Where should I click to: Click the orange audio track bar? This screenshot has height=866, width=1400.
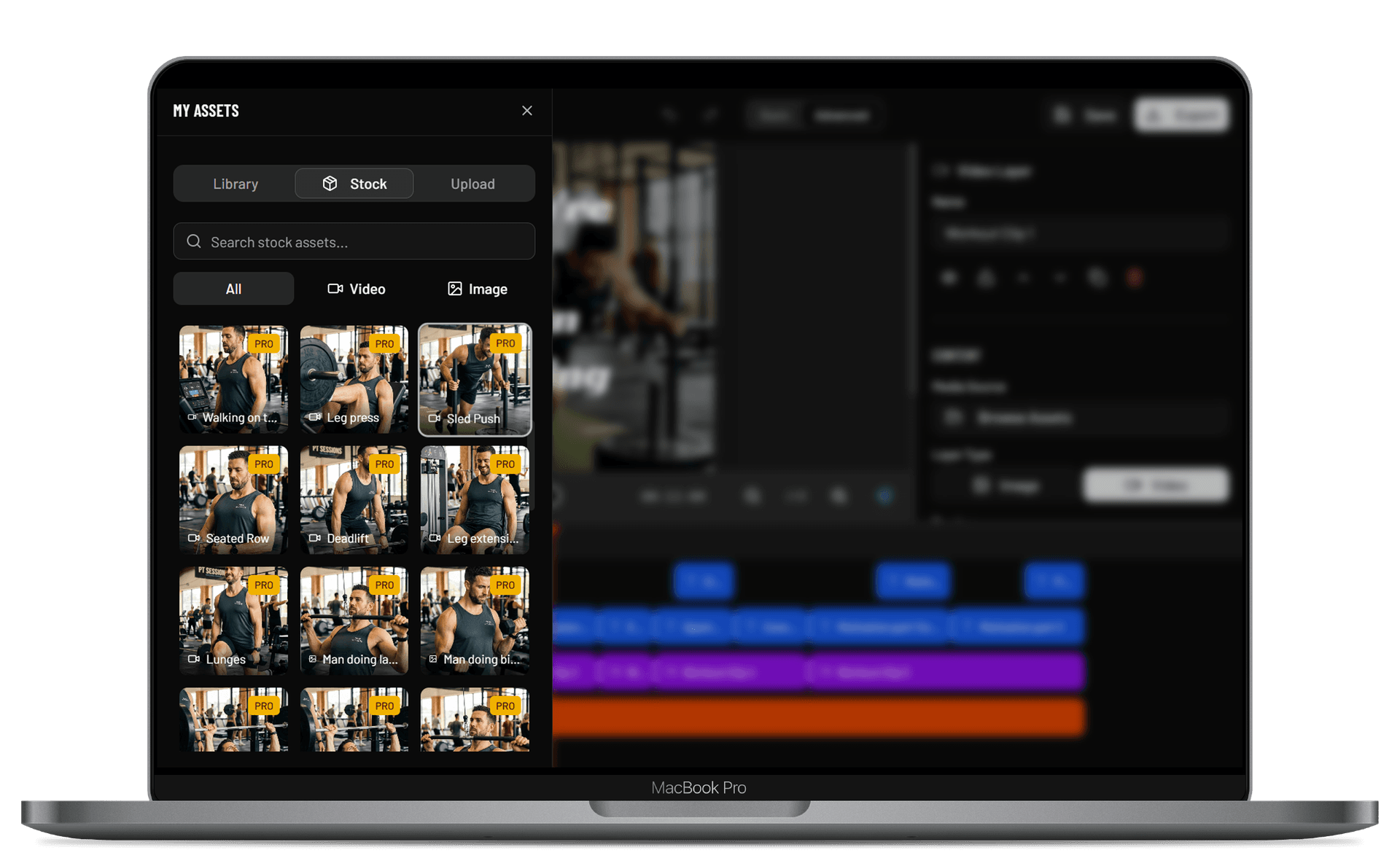pyautogui.click(x=817, y=717)
